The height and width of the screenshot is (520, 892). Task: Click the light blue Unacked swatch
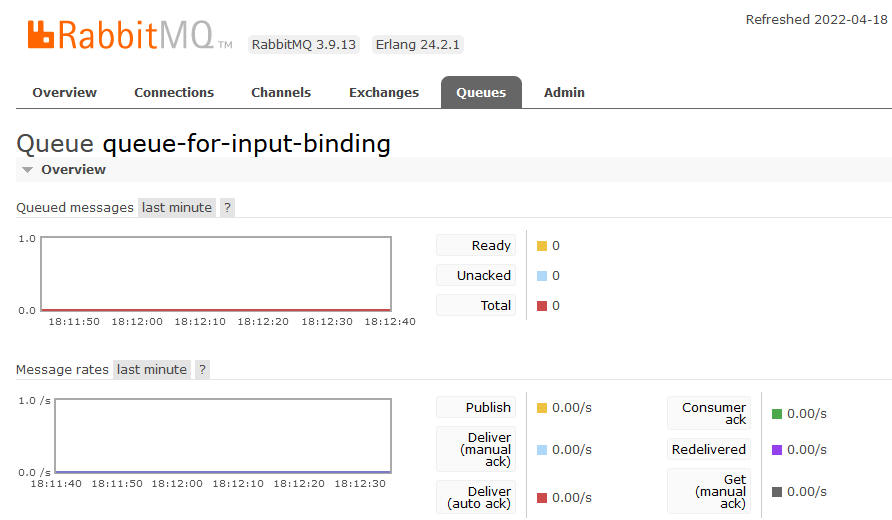[542, 276]
